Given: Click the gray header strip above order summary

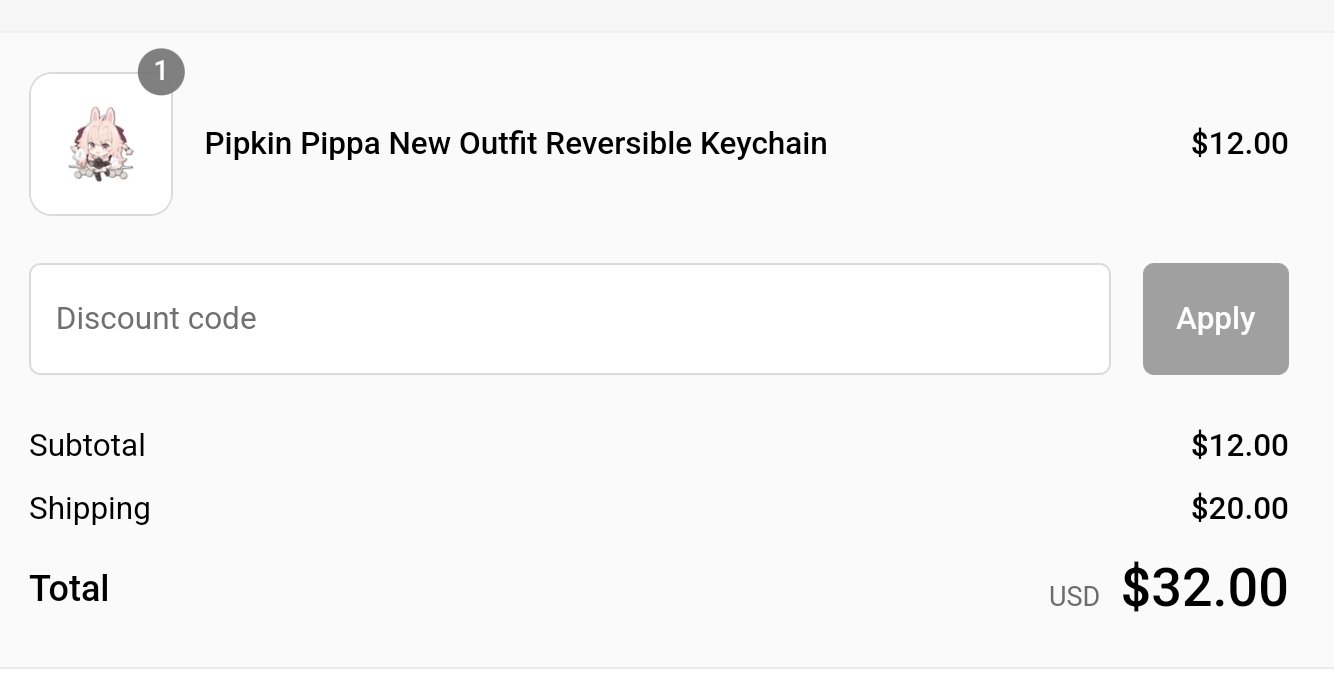Looking at the screenshot, I should click(667, 15).
